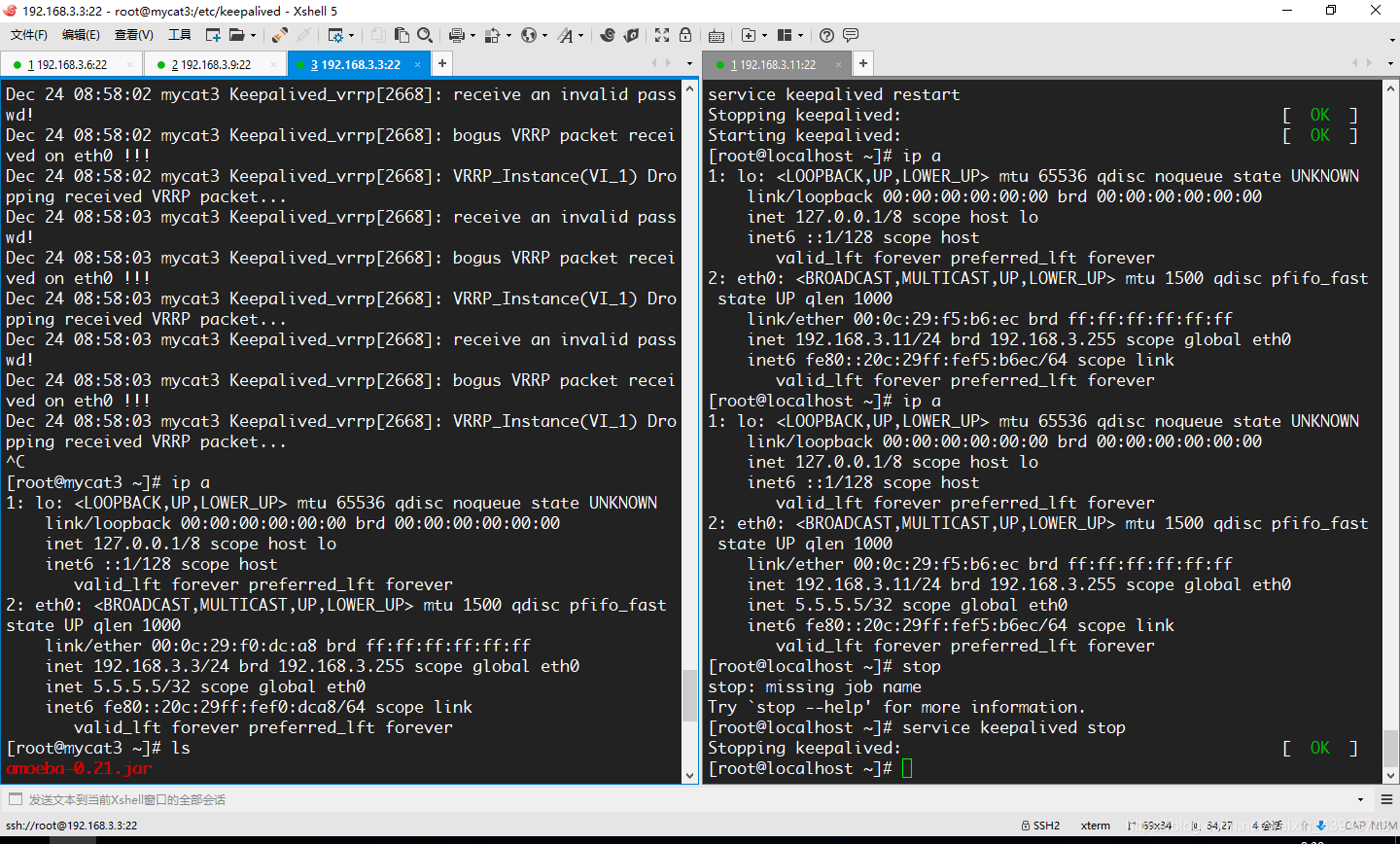The width and height of the screenshot is (1400, 844).
Task: Open the right pane tab list dropdown
Action: tap(1391, 64)
